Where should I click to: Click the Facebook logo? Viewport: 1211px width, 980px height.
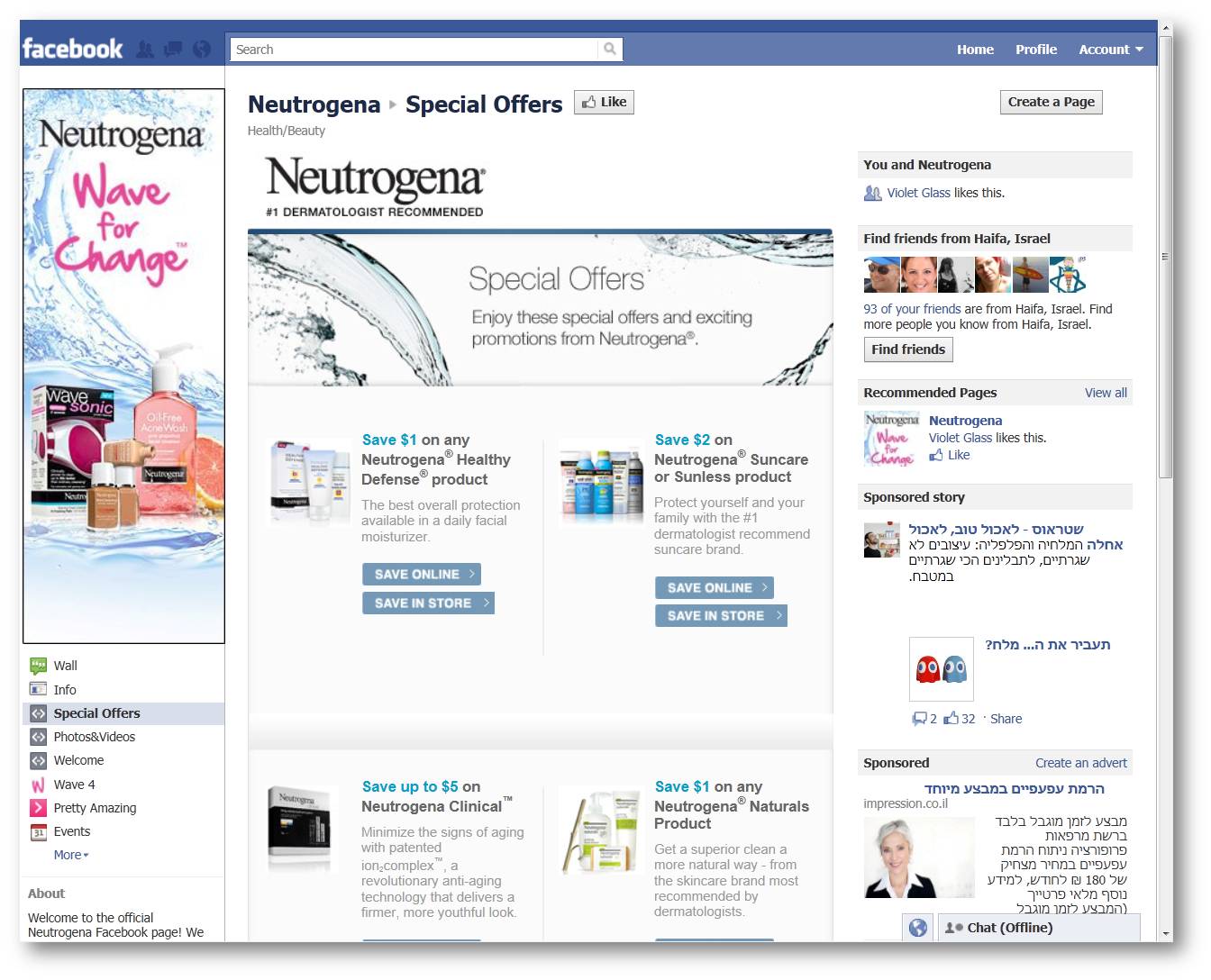pyautogui.click(x=72, y=49)
